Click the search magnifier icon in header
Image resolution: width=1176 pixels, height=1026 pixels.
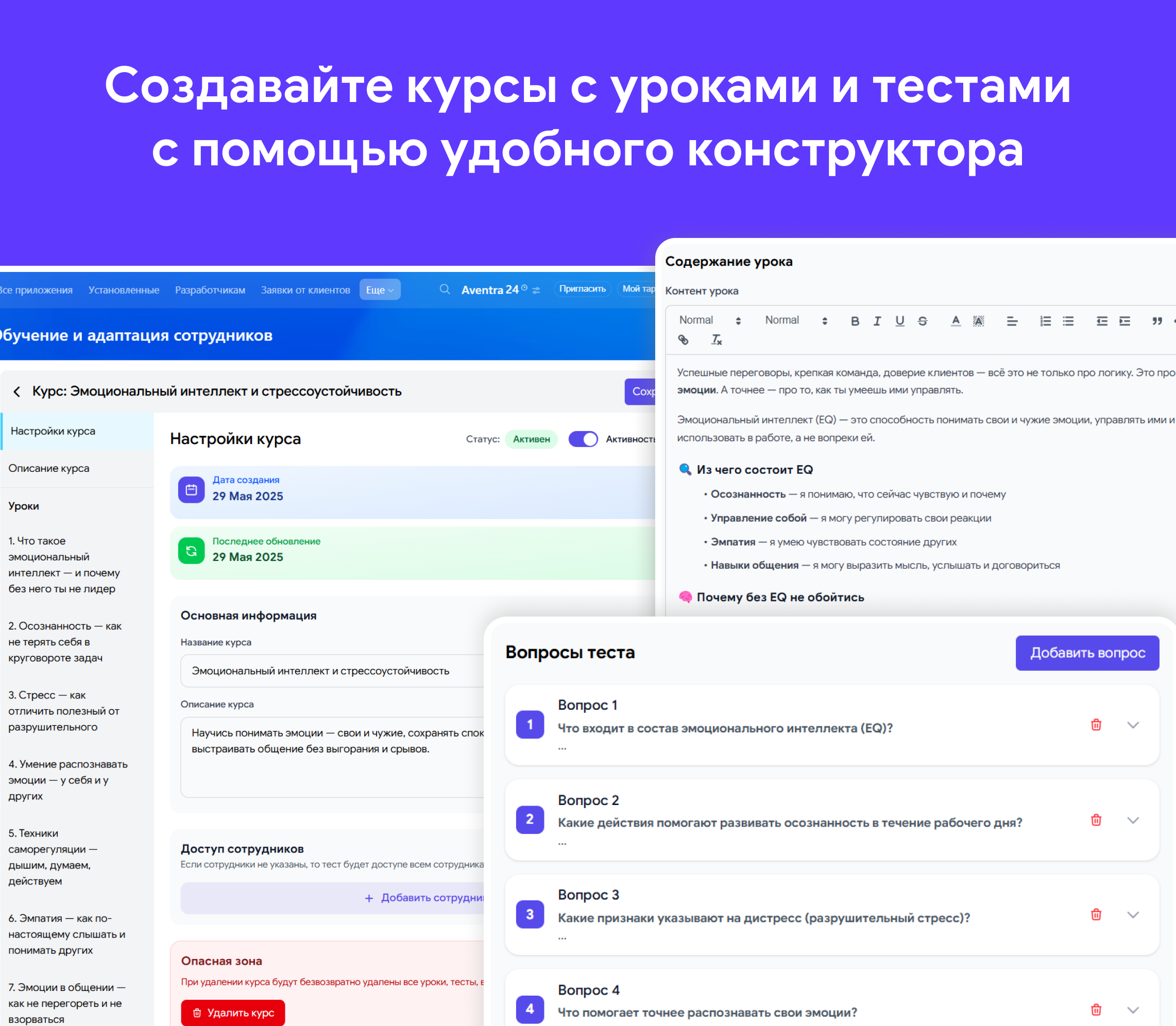coord(445,289)
